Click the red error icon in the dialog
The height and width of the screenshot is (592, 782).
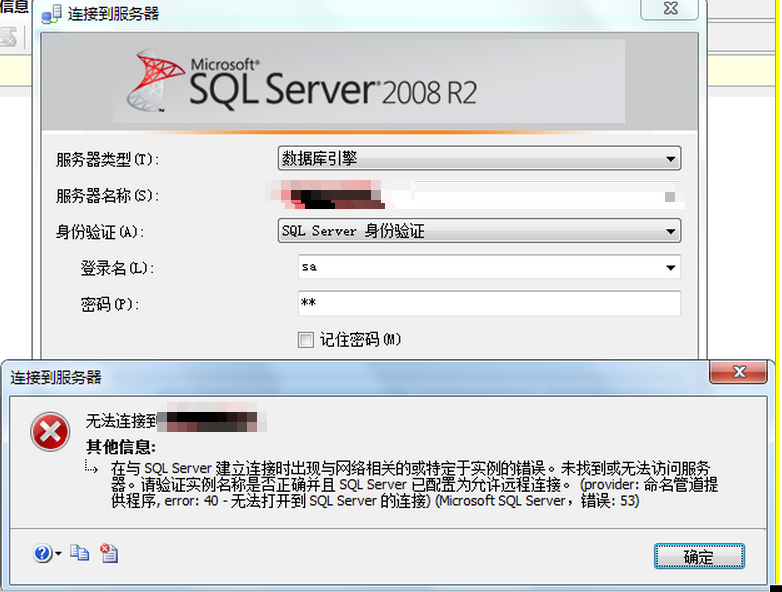pos(50,432)
